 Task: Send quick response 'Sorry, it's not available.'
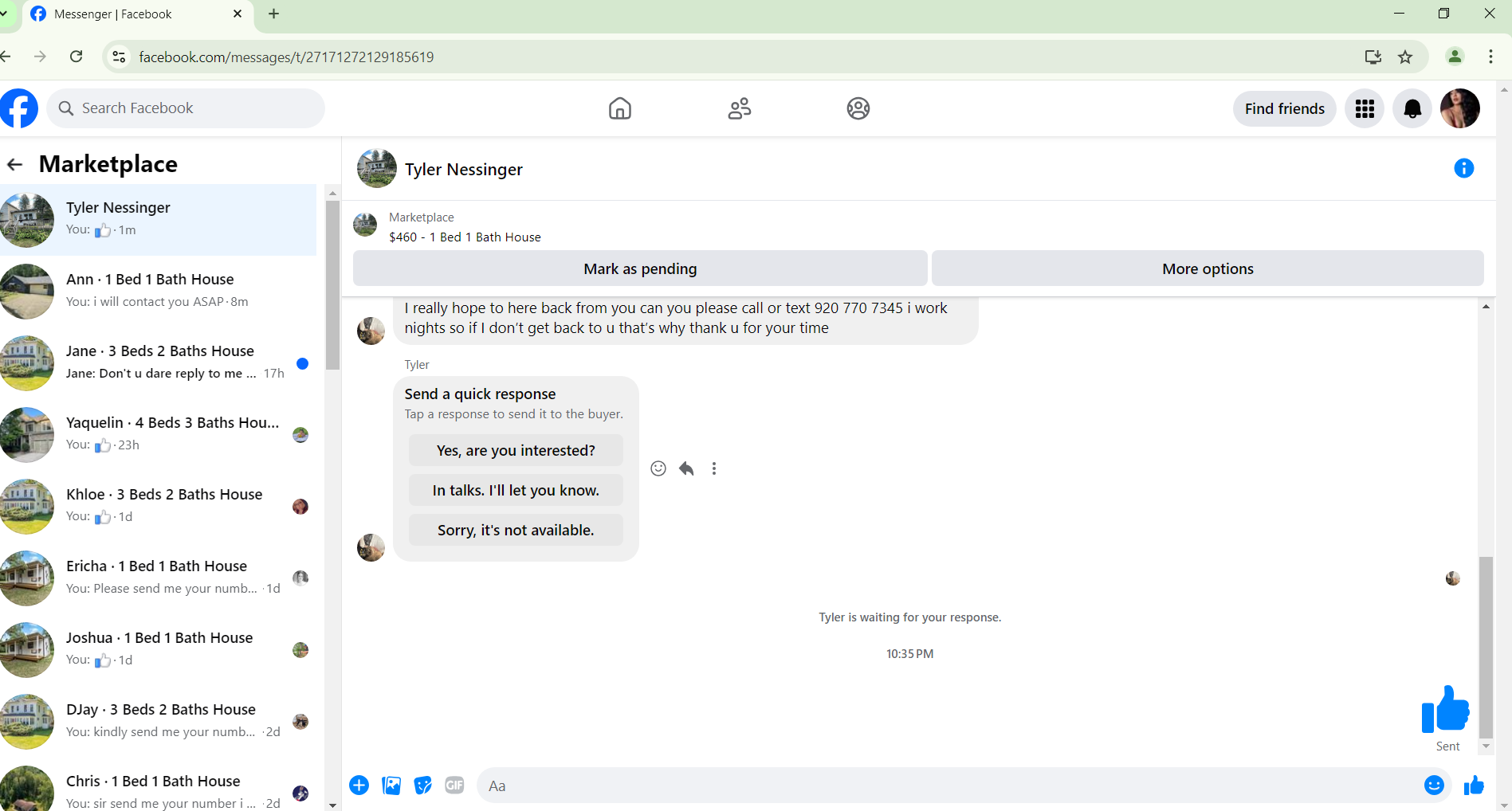pyautogui.click(x=516, y=530)
